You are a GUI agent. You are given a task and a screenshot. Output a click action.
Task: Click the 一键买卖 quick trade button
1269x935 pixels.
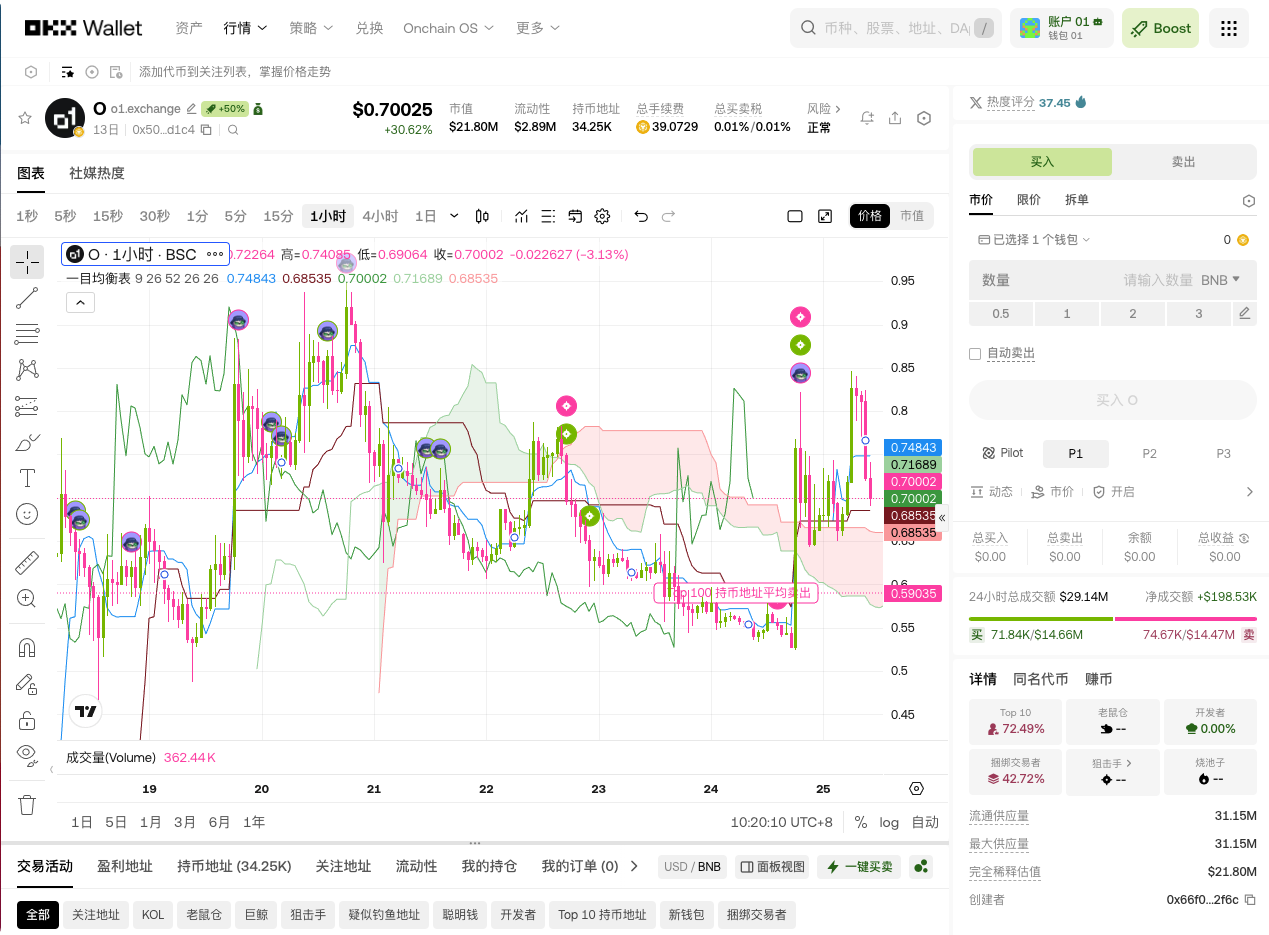point(860,867)
